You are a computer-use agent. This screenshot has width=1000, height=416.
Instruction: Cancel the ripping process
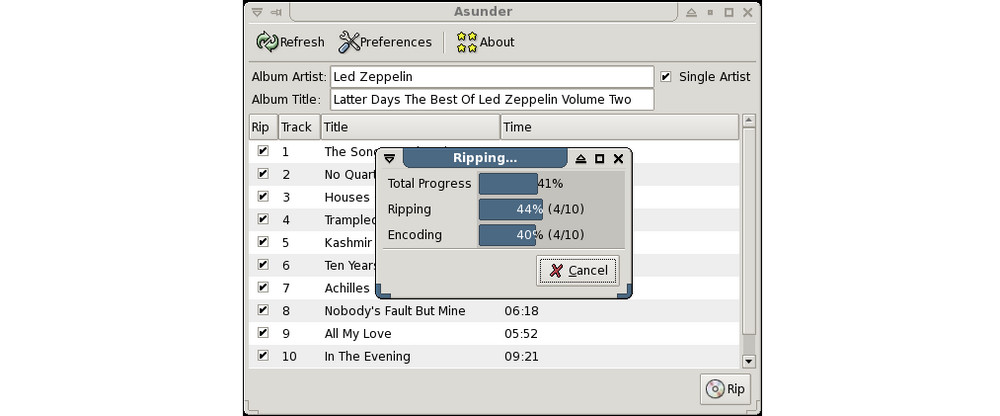[x=578, y=271]
